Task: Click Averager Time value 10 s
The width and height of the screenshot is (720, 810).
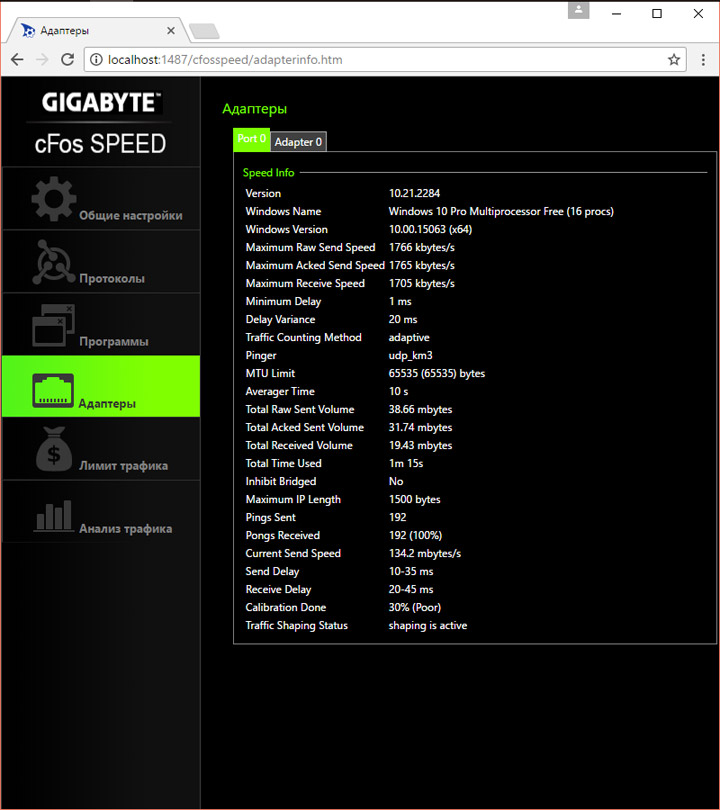Action: [x=398, y=392]
